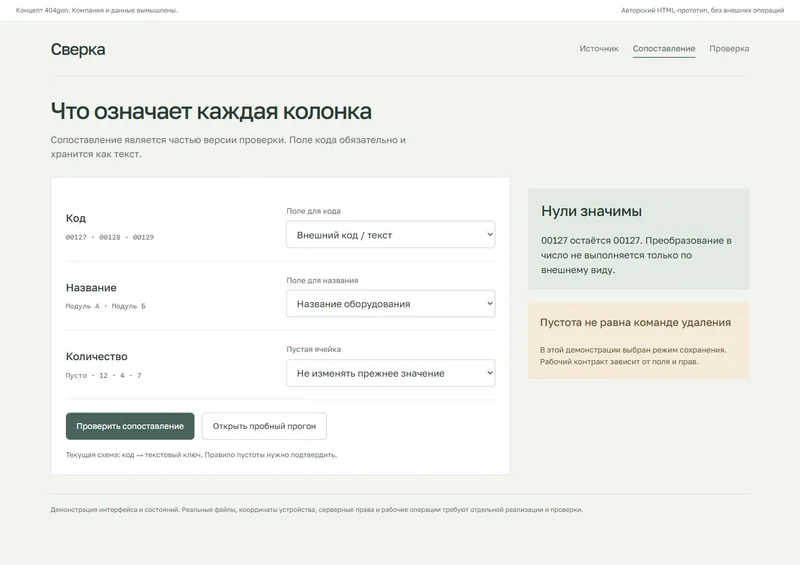Click the top note Авторский HTML-прототип
Viewport: 800px width, 565px height.
click(x=703, y=10)
